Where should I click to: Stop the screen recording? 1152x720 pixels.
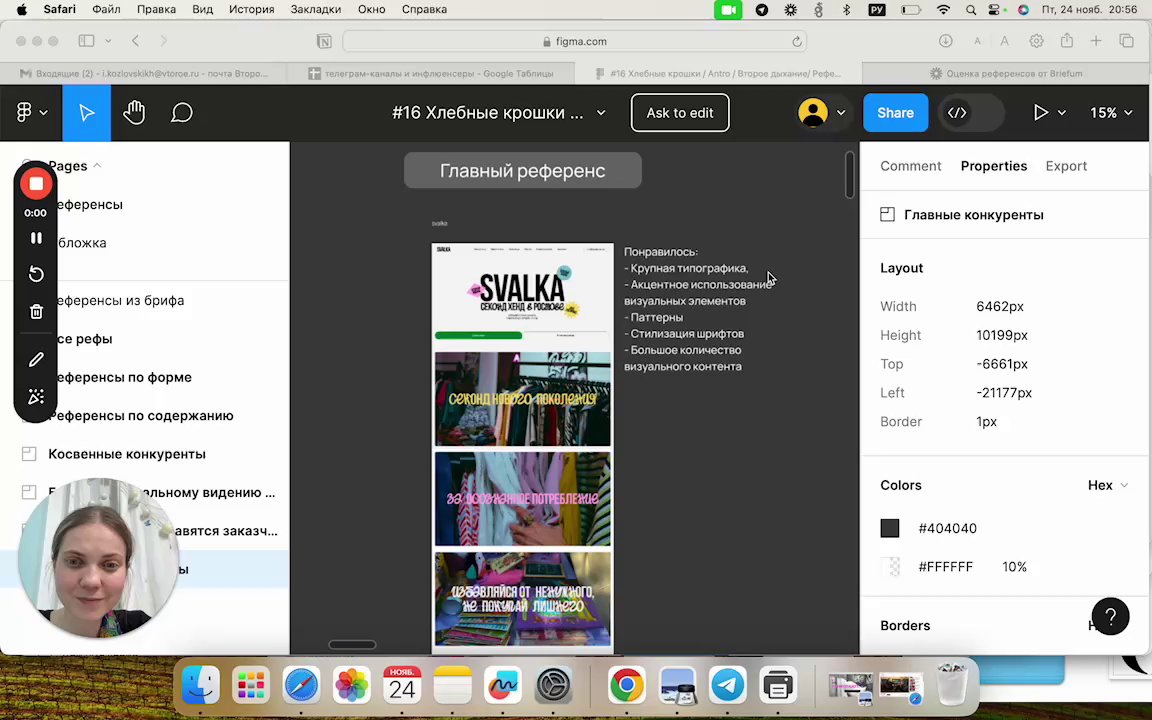(x=35, y=184)
